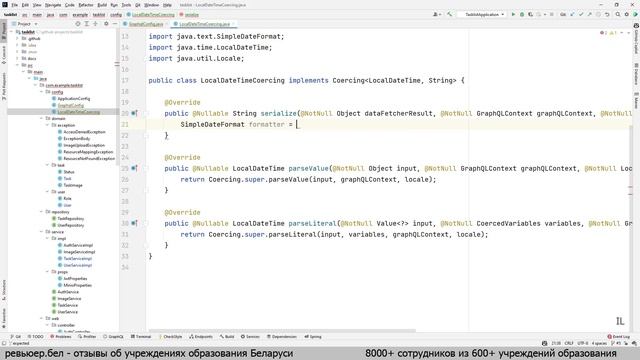Image resolution: width=640 pixels, height=360 pixels.
Task: Build project using the hammer icon
Action: [449, 14]
